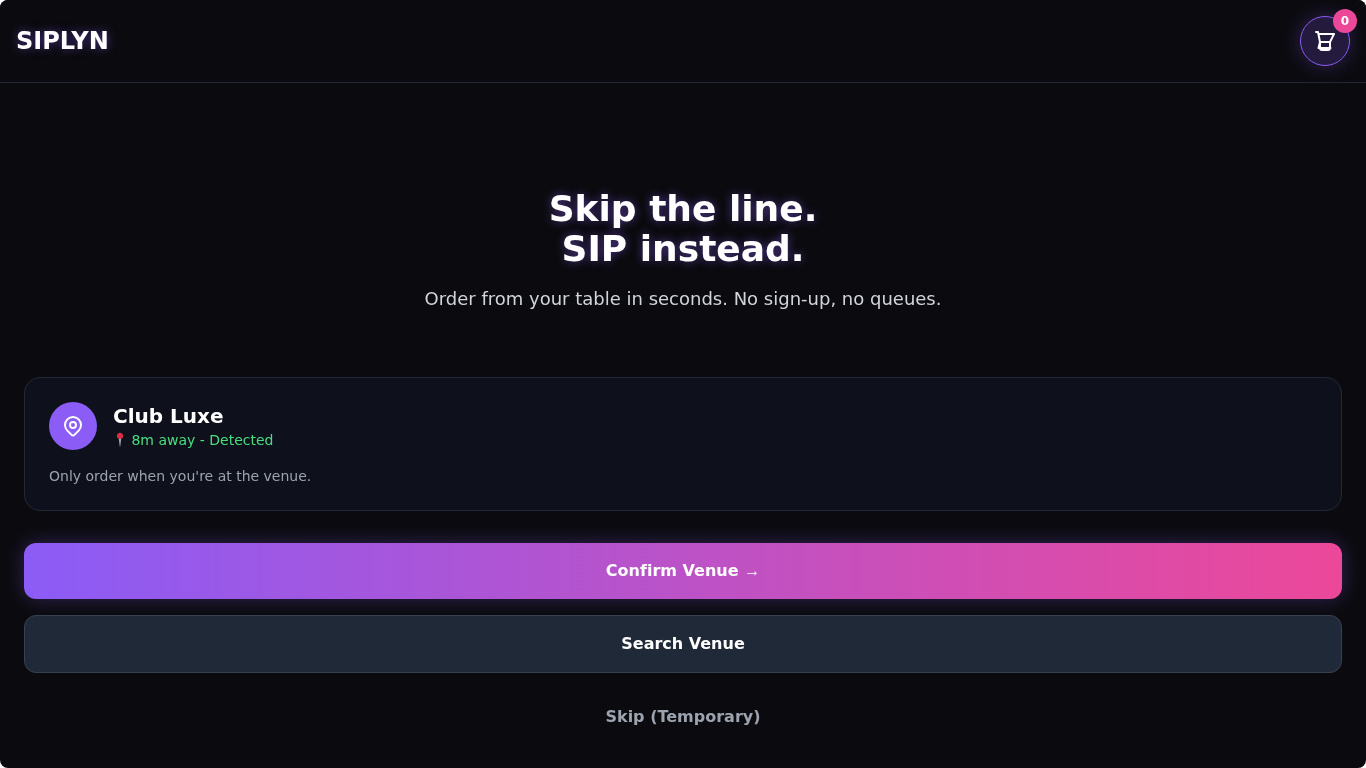The image size is (1366, 768).
Task: Select the Club Luxe venue name
Action: click(x=168, y=416)
